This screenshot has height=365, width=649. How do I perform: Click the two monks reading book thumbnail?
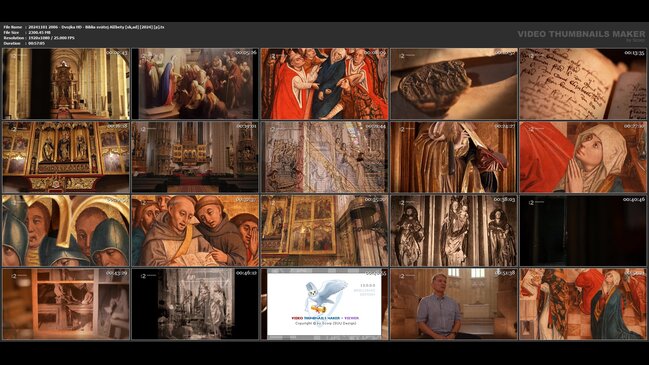click(195, 231)
